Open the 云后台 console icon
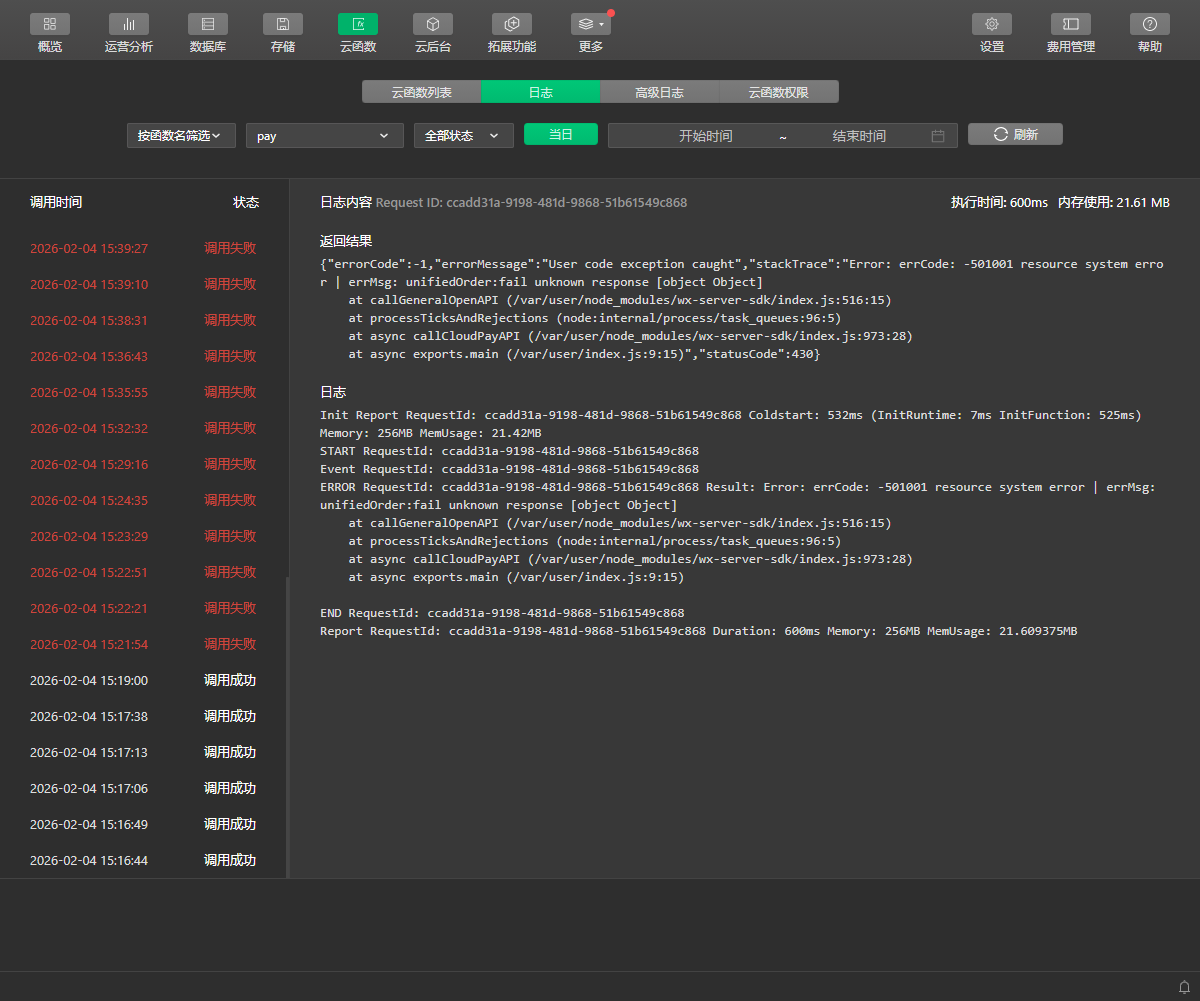This screenshot has width=1200, height=1001. (x=433, y=24)
